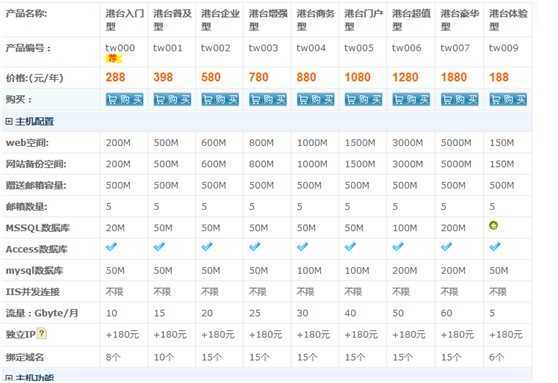Click bound domains value 10个
558x383 pixels.
[x=164, y=357]
